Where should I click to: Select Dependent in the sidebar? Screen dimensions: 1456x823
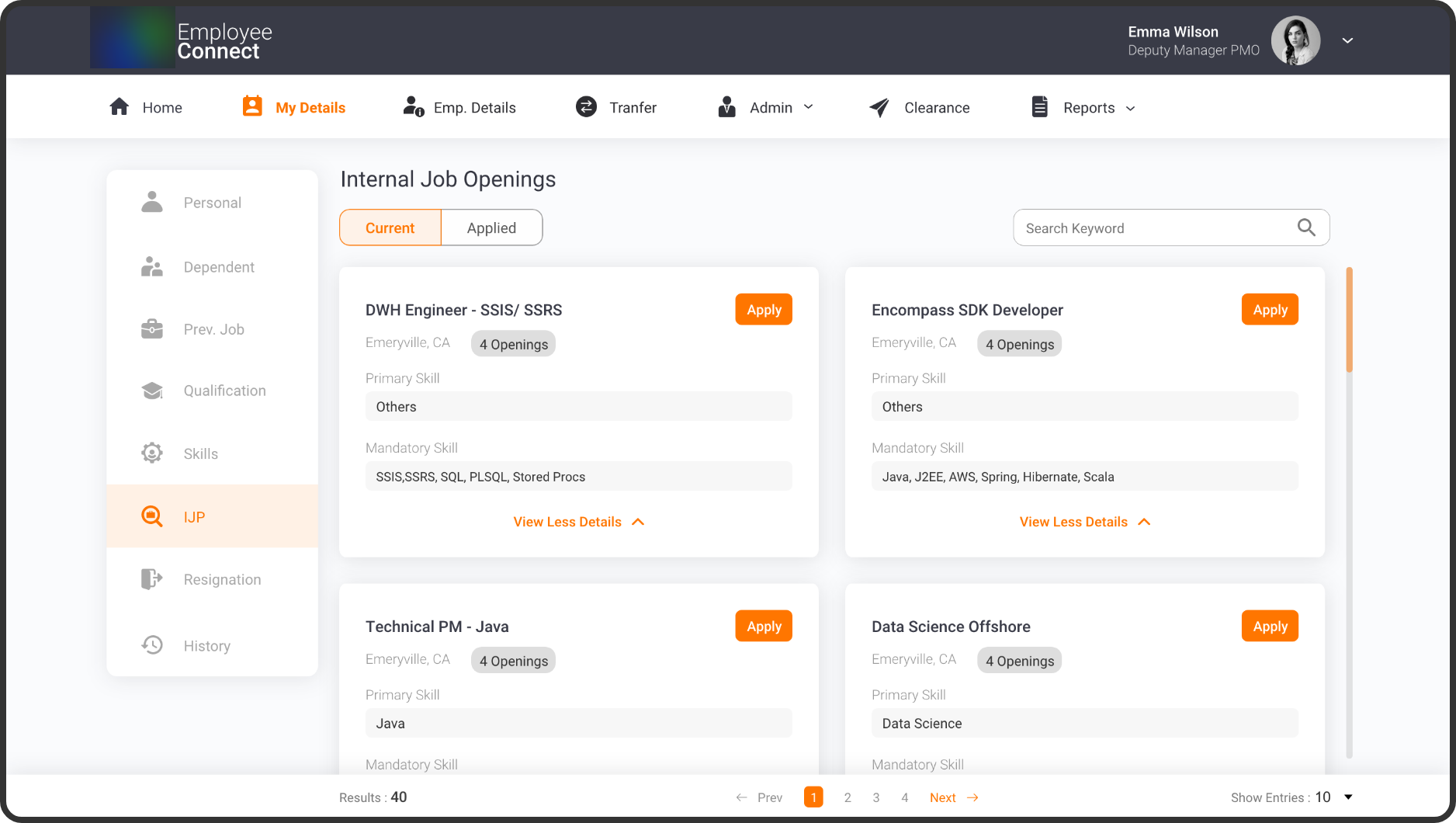[212, 266]
